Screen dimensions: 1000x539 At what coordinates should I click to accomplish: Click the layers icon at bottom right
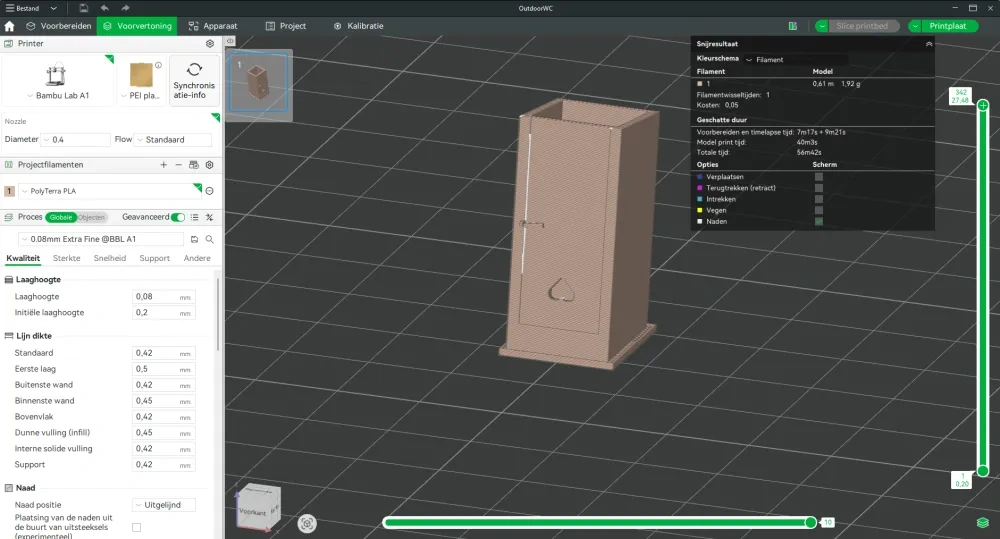(x=983, y=523)
